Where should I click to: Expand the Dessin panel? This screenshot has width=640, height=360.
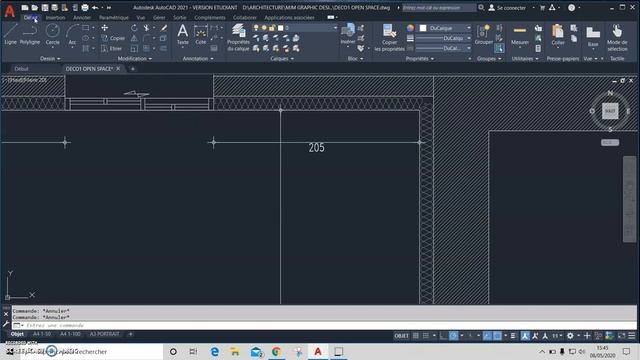point(50,58)
